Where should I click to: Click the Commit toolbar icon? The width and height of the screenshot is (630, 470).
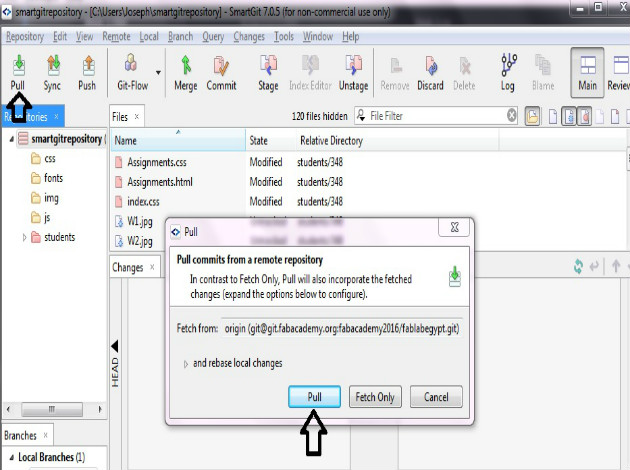point(221,72)
